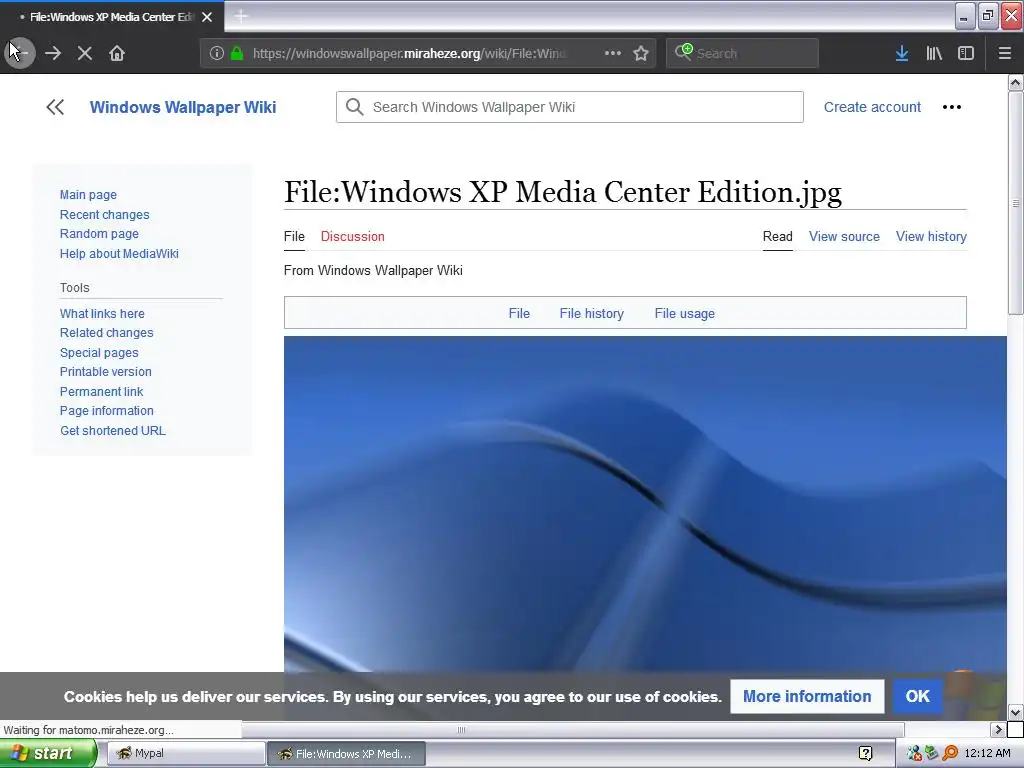Select File:Windows XP Medi... taskbar item
Image resolution: width=1024 pixels, height=768 pixels.
pos(346,754)
